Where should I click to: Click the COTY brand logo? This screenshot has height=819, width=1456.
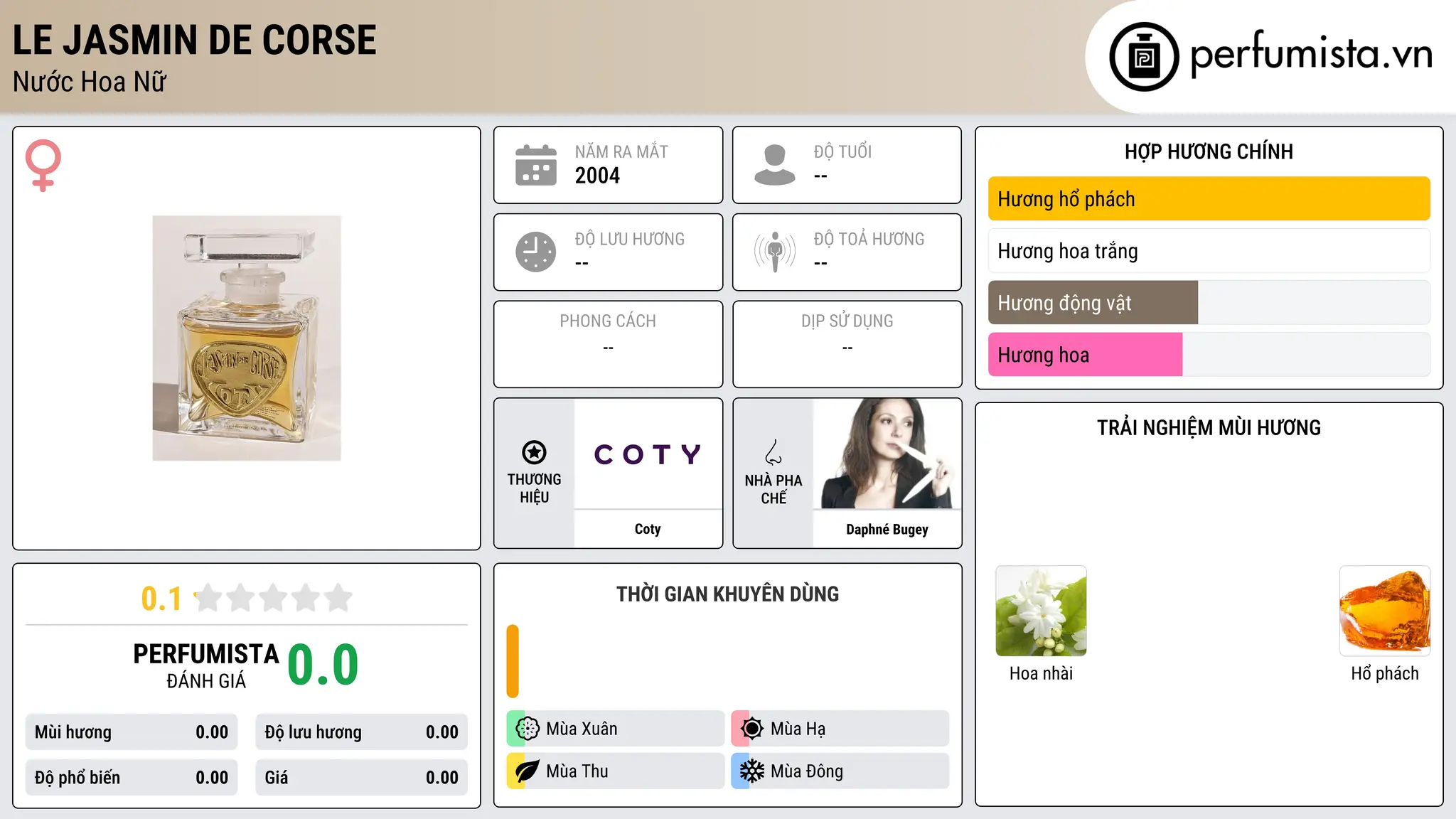click(x=648, y=454)
